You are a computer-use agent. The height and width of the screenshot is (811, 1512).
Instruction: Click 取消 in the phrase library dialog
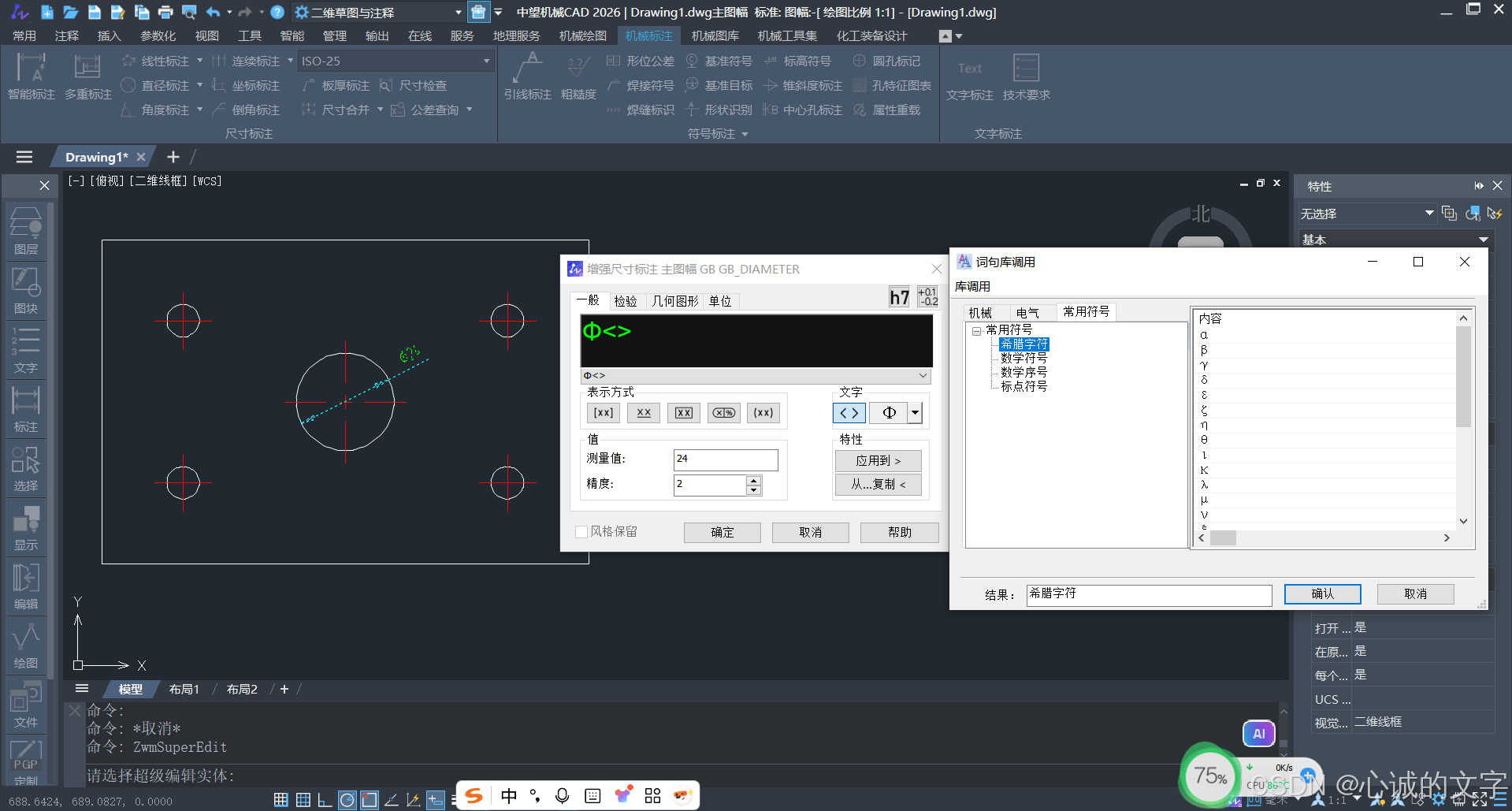pyautogui.click(x=1416, y=593)
